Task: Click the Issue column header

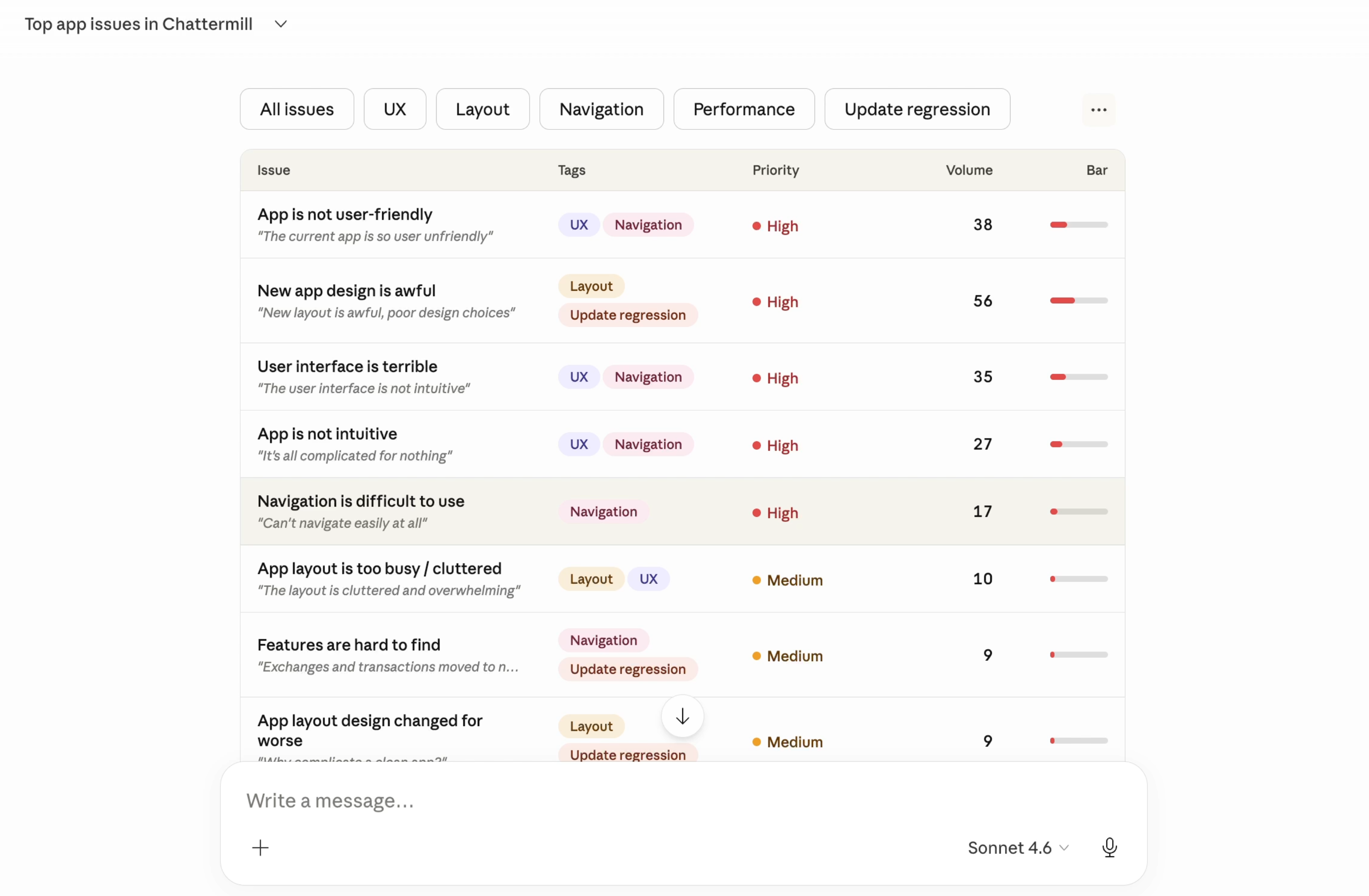Action: (x=273, y=170)
